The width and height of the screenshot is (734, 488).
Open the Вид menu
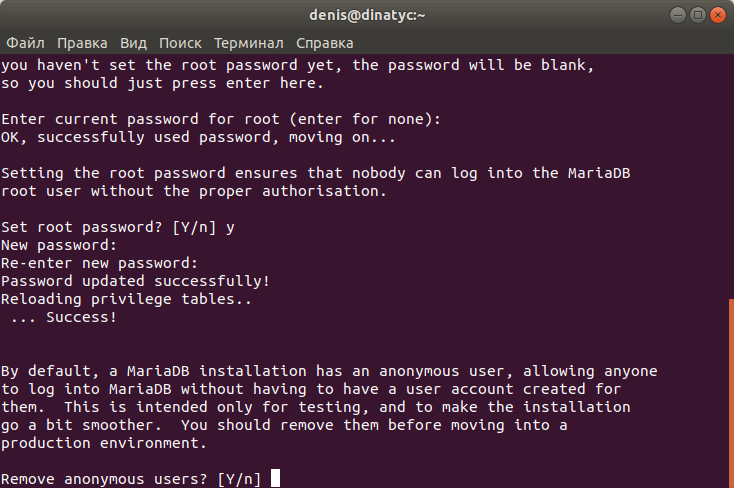(x=133, y=43)
